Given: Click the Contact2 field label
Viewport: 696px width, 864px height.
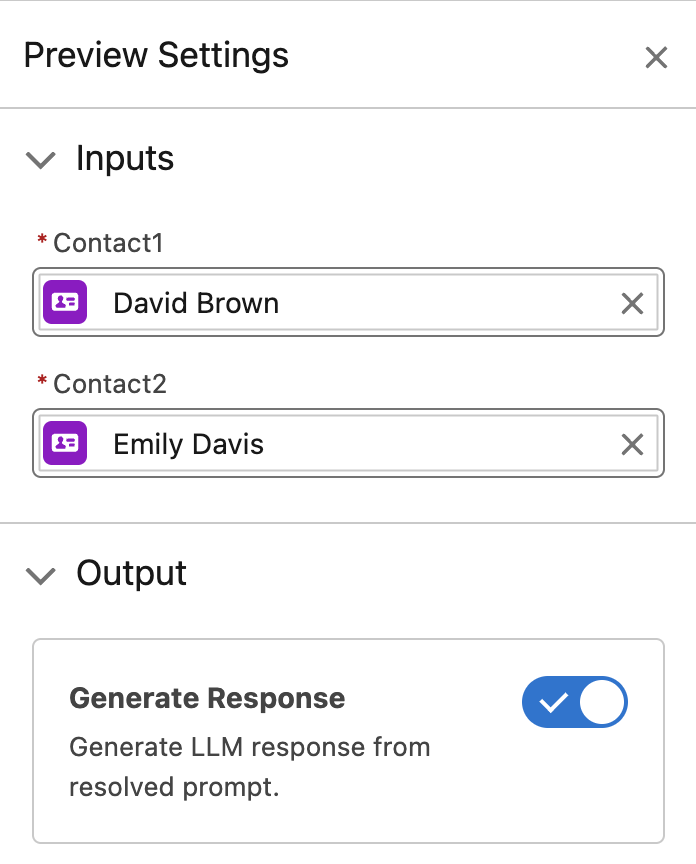Looking at the screenshot, I should pos(110,384).
